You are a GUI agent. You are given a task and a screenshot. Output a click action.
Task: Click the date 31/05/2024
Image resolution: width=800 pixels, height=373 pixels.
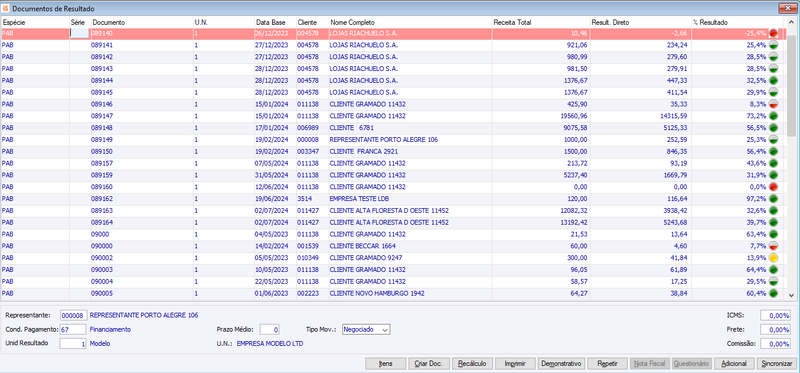coord(270,175)
